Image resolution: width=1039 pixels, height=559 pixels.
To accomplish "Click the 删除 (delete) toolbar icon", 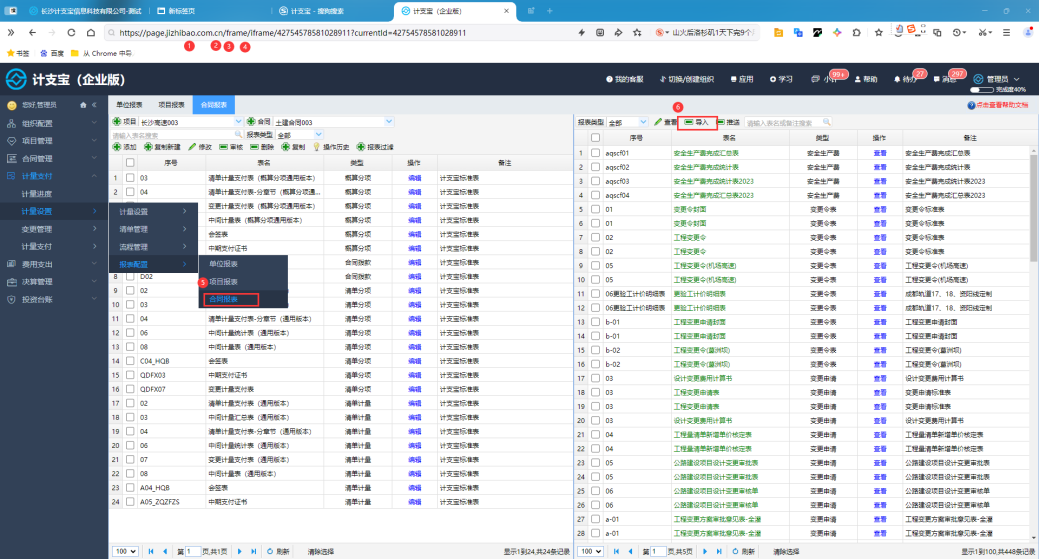I will [254, 147].
